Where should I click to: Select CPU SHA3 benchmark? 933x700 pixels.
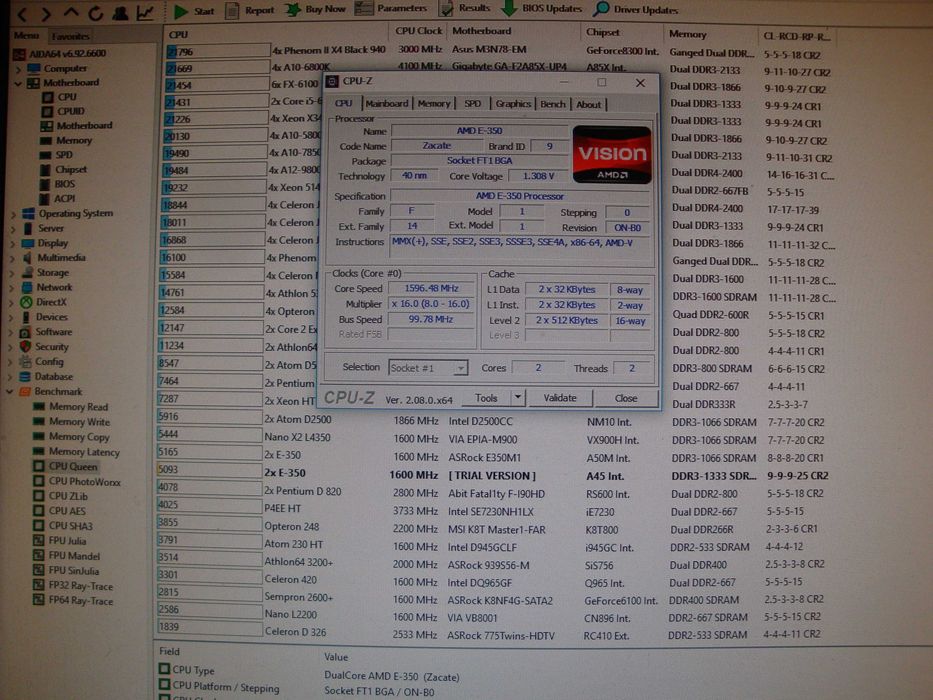pyautogui.click(x=61, y=526)
